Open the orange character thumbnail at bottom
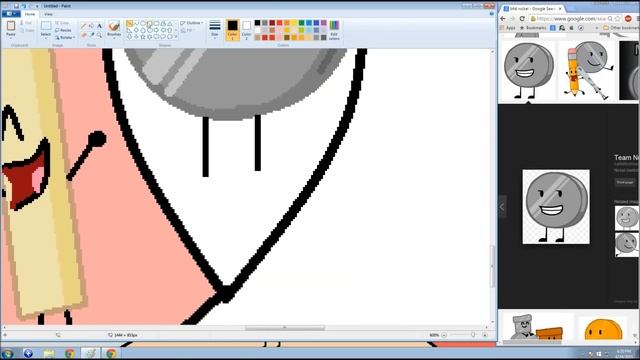 603,329
